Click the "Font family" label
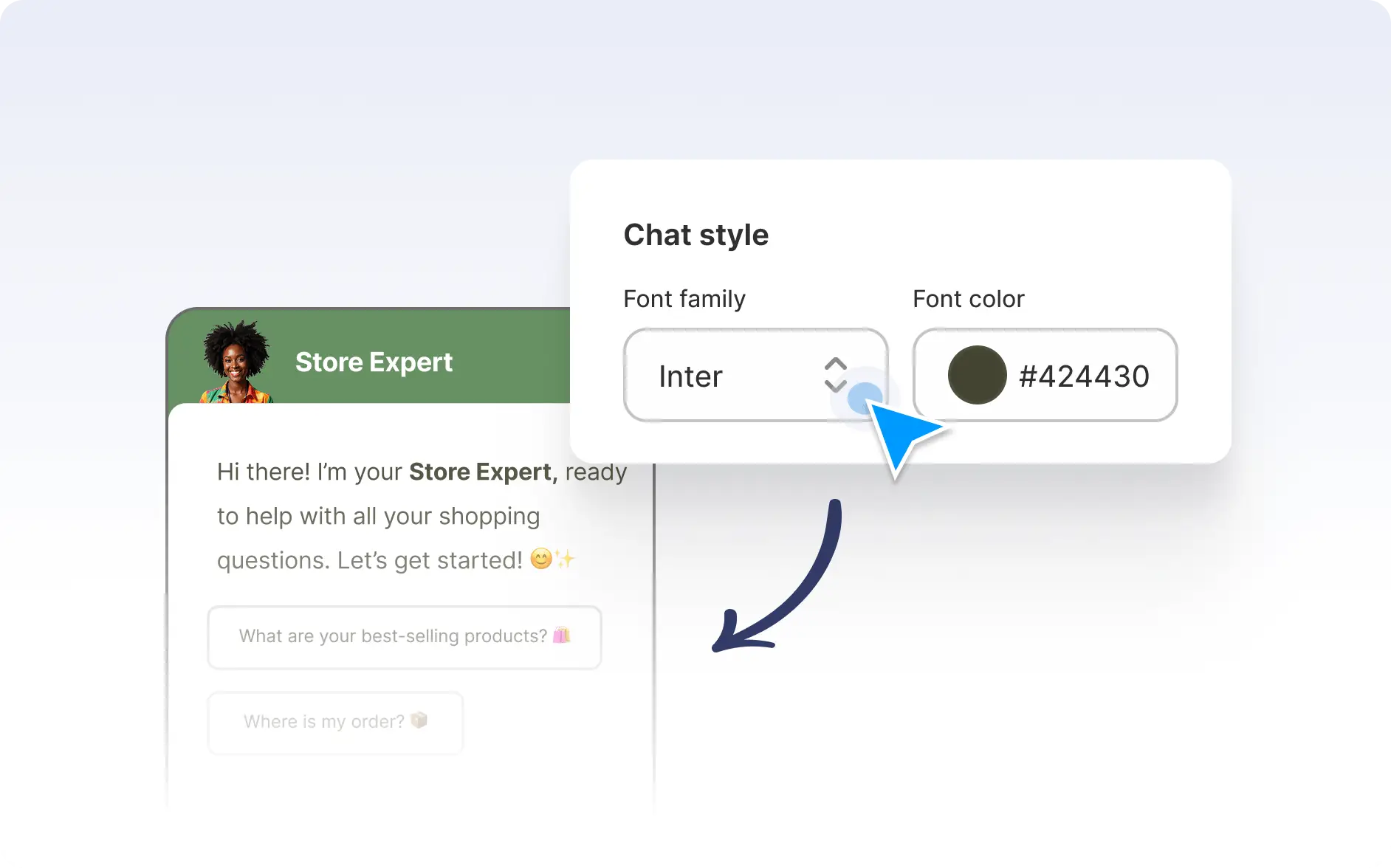 click(x=684, y=299)
